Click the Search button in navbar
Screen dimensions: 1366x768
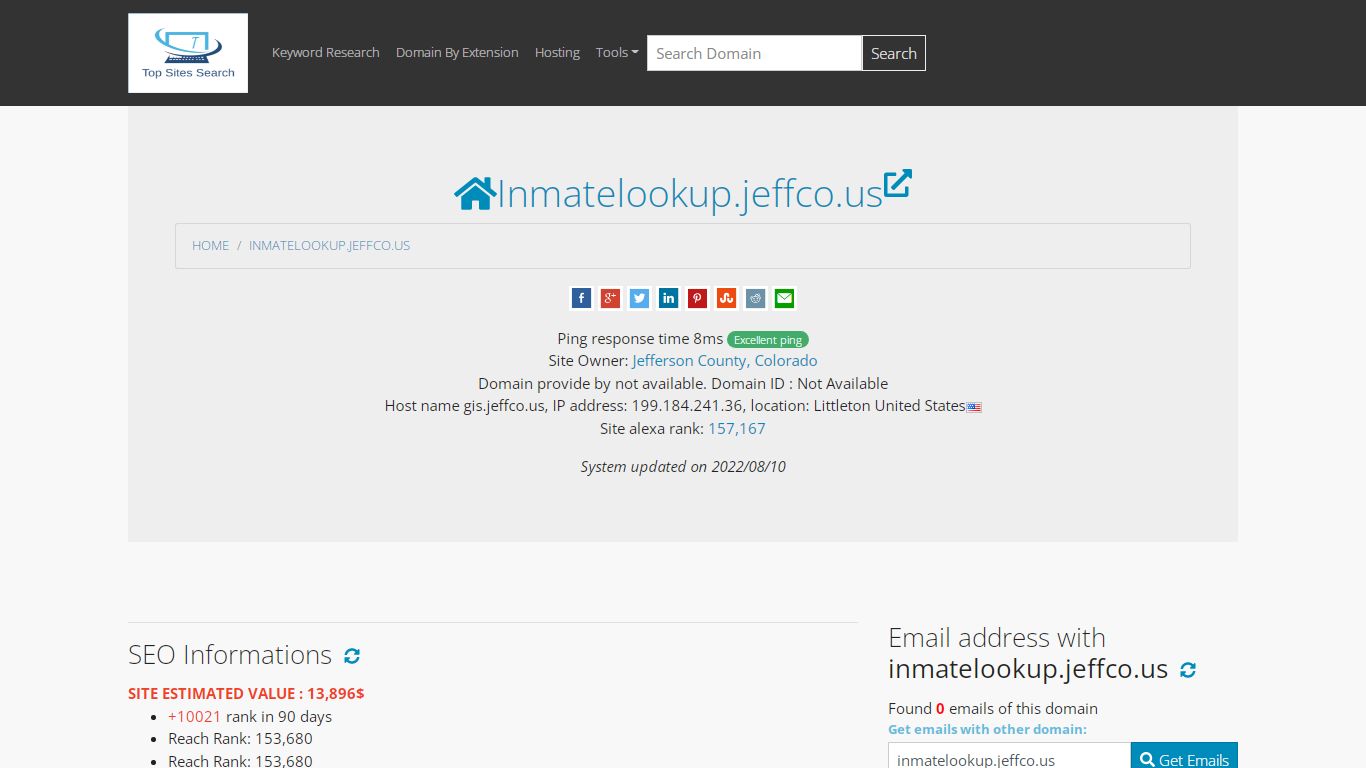894,53
